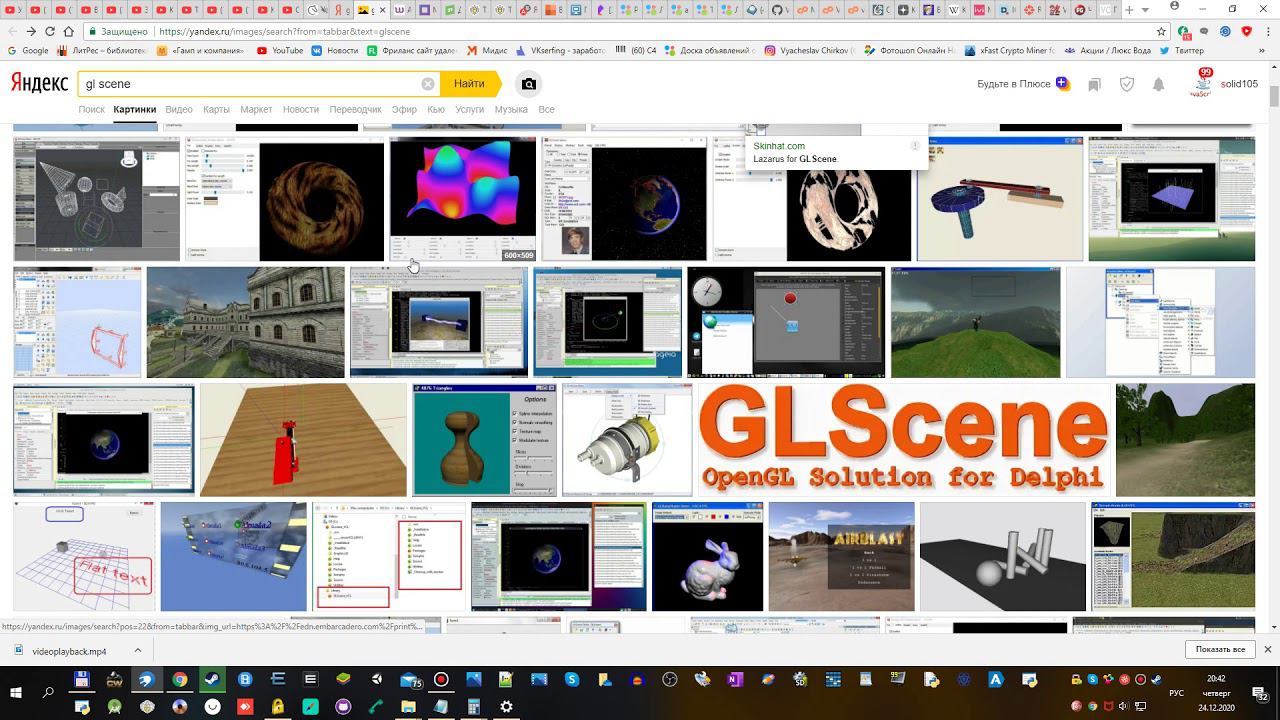This screenshot has width=1280, height=720.
Task: Switch to the Карты tab
Action: coord(216,109)
